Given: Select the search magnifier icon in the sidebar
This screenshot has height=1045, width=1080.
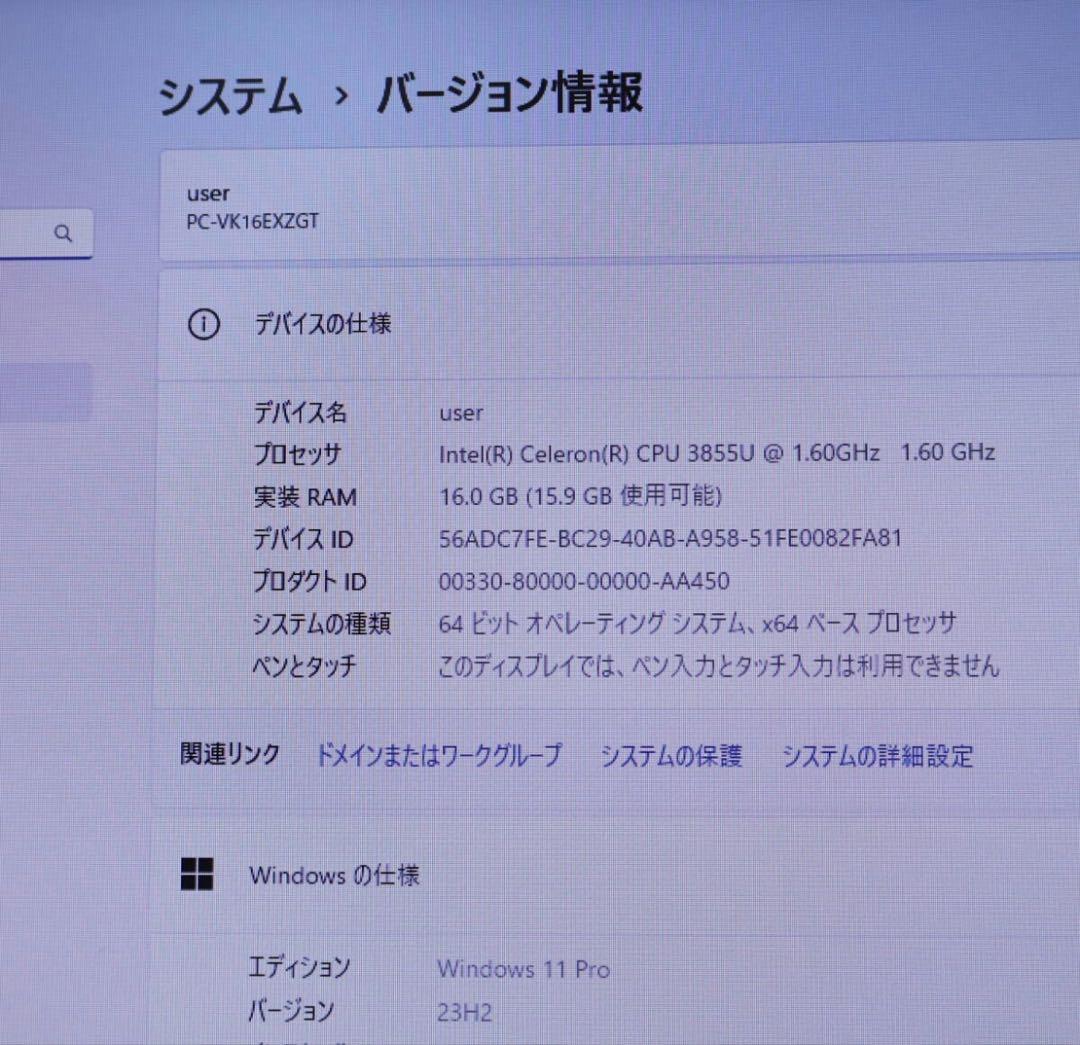Looking at the screenshot, I should [64, 232].
